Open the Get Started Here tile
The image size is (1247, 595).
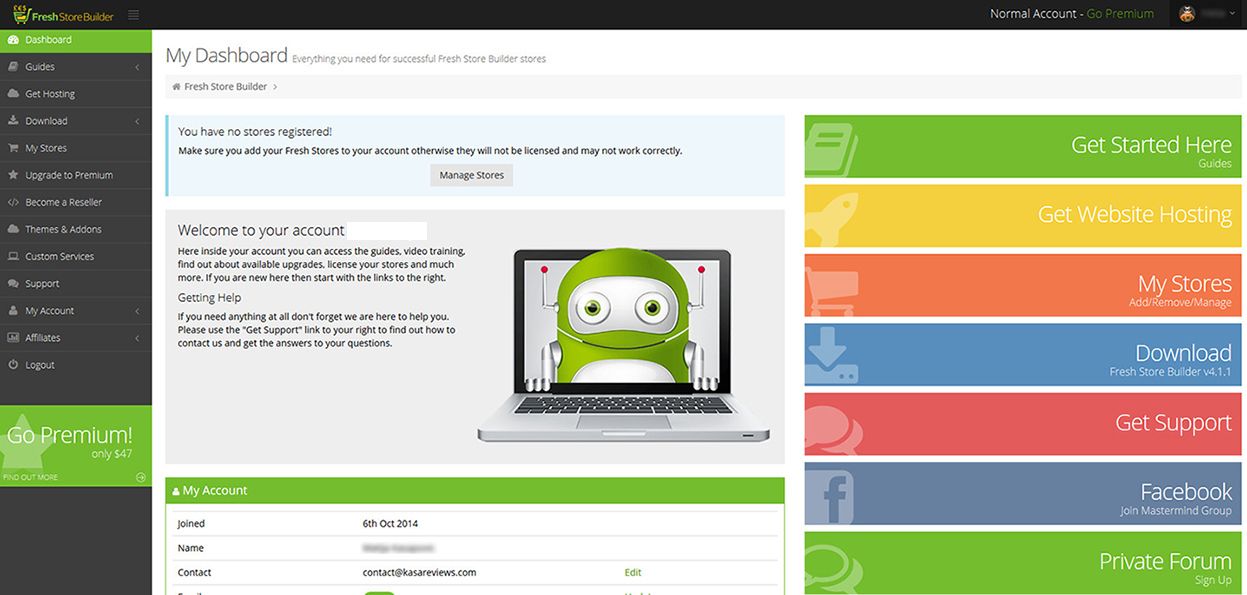click(x=1023, y=149)
